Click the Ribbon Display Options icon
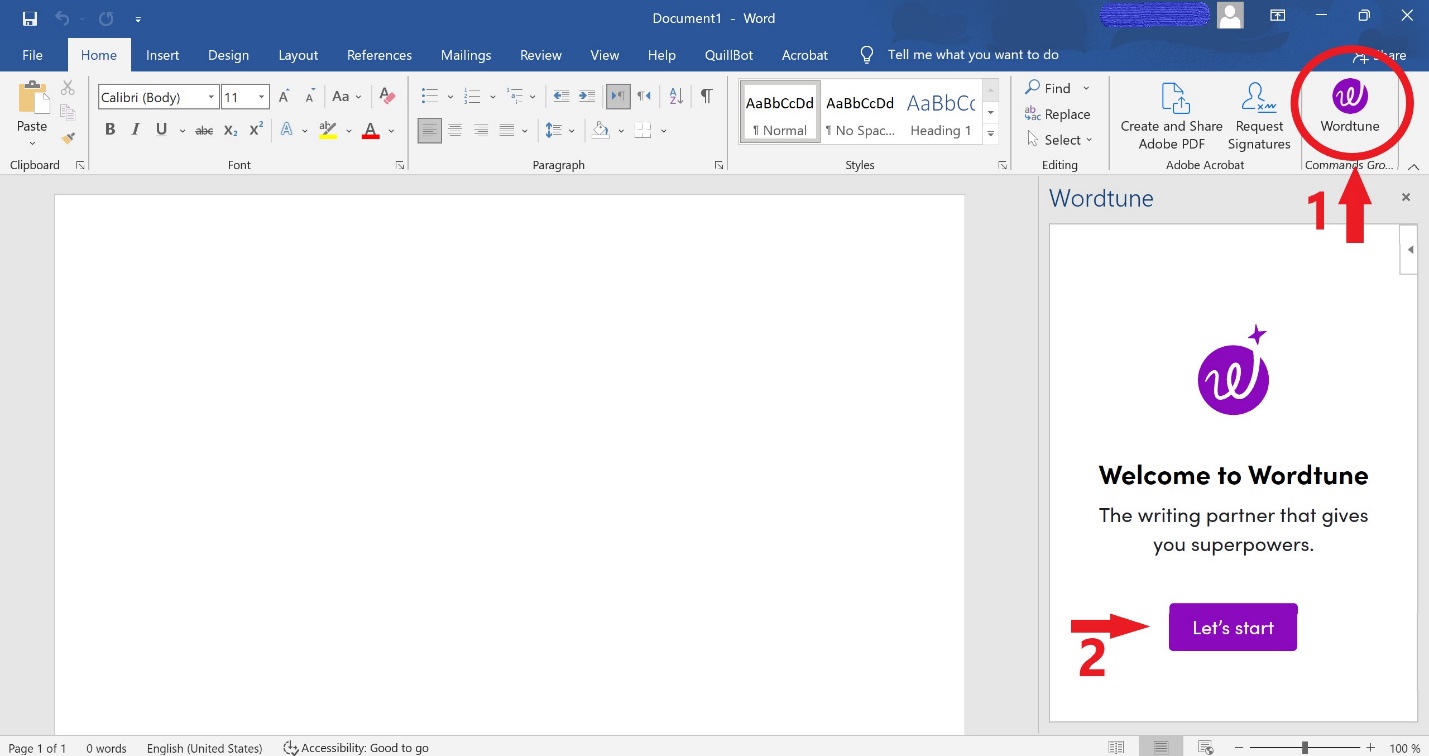This screenshot has width=1429, height=756. [x=1278, y=16]
